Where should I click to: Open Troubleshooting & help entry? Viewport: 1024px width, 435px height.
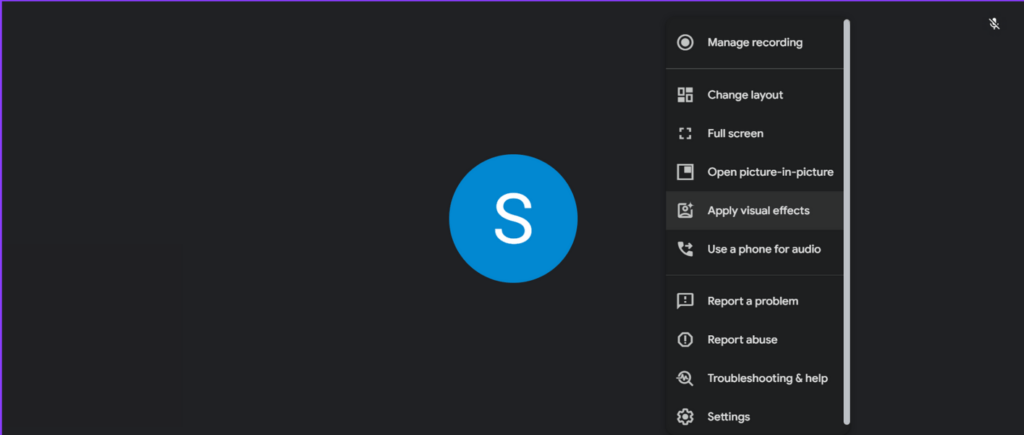click(x=754, y=378)
